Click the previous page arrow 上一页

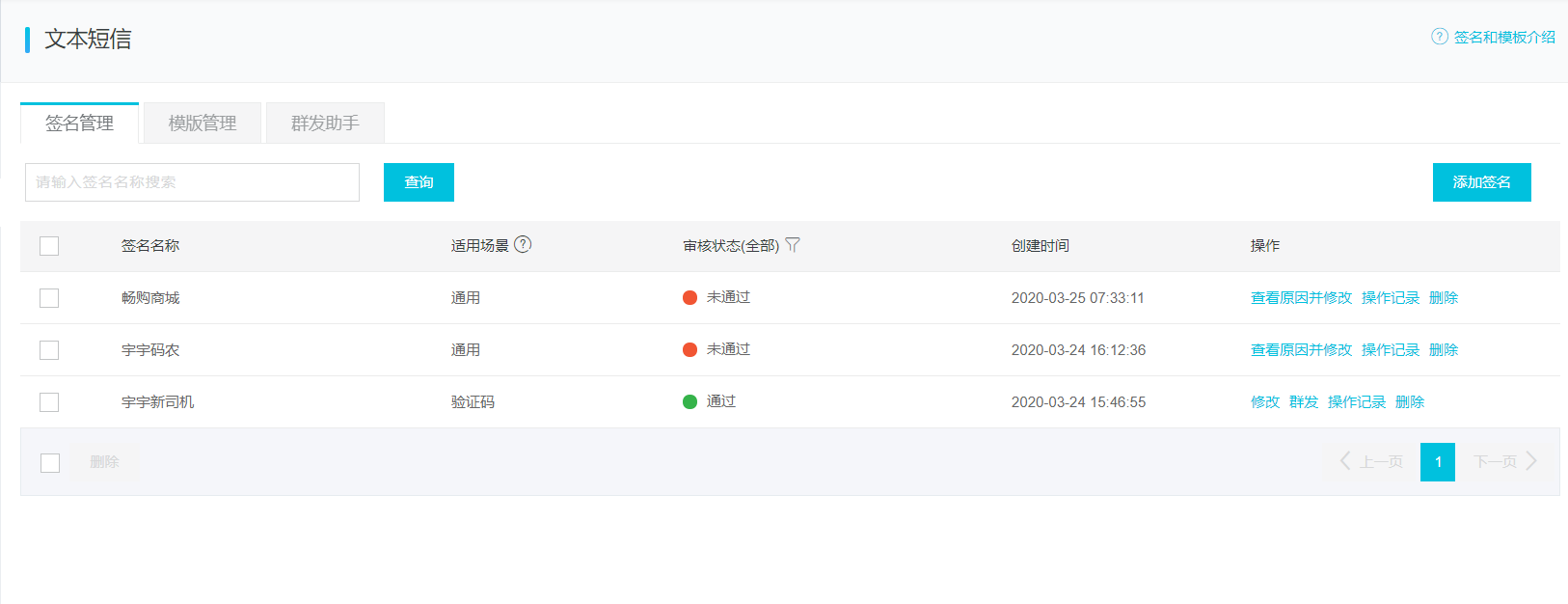pyautogui.click(x=1370, y=462)
